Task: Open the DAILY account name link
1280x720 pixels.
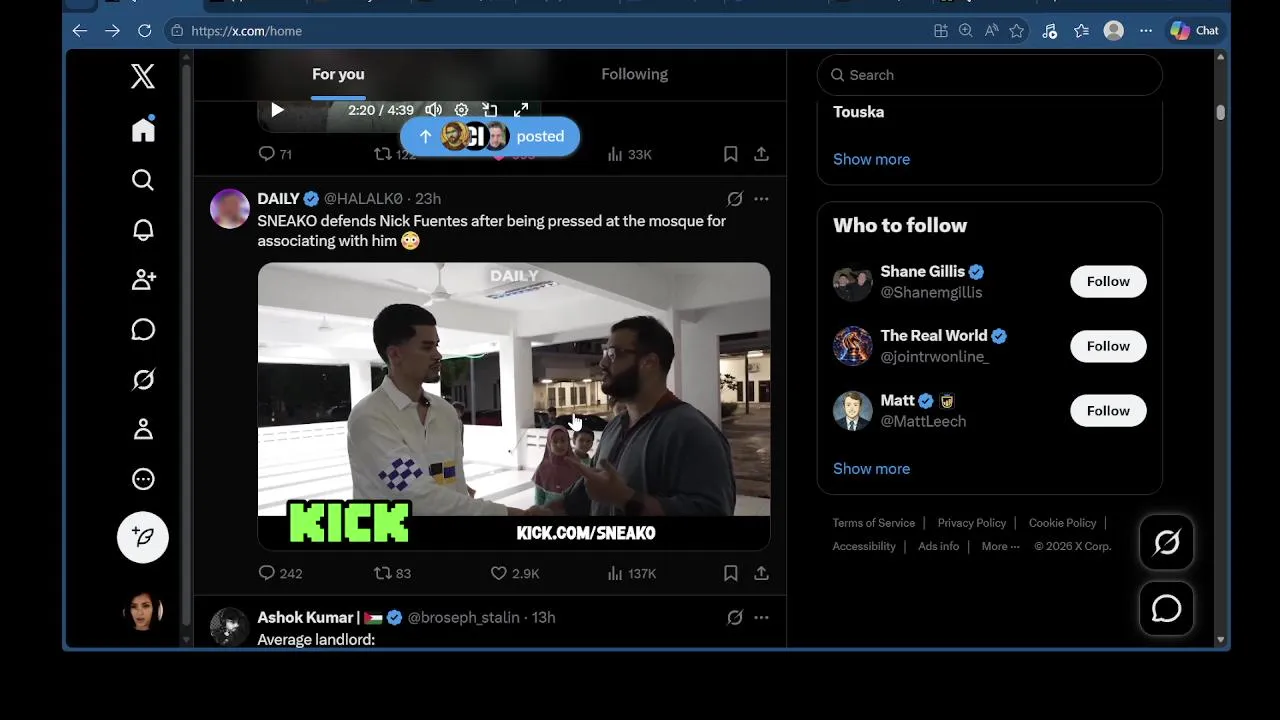Action: click(278, 198)
